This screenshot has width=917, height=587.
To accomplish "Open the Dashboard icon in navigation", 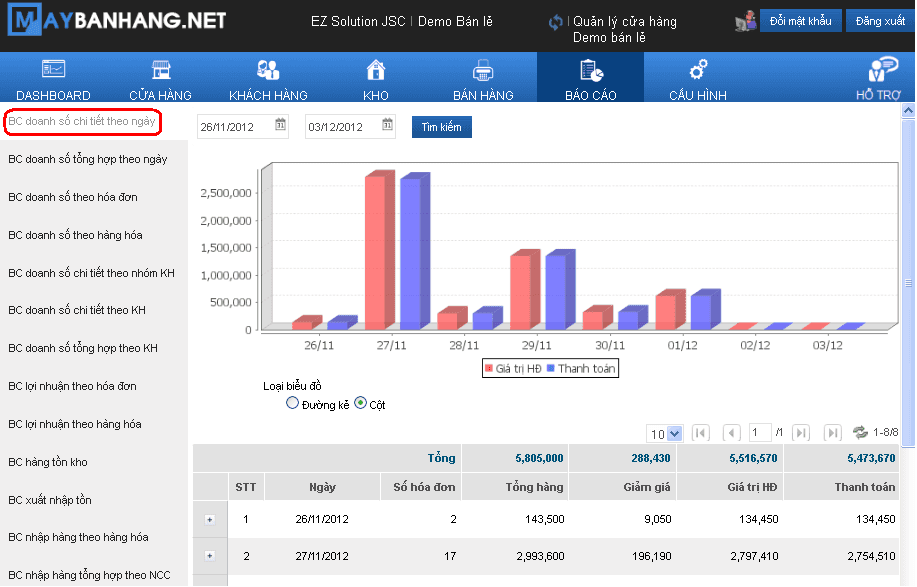I will click(x=53, y=70).
